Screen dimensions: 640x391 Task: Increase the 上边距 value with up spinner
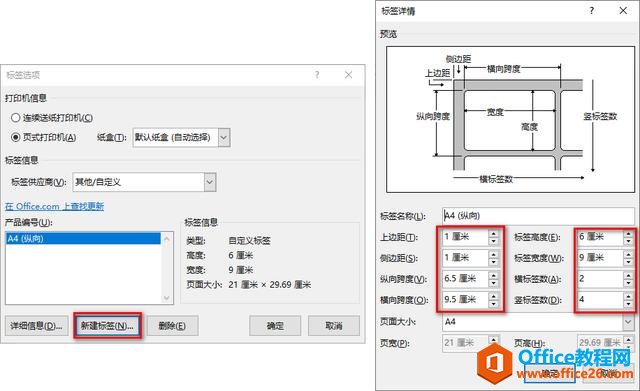coord(494,233)
